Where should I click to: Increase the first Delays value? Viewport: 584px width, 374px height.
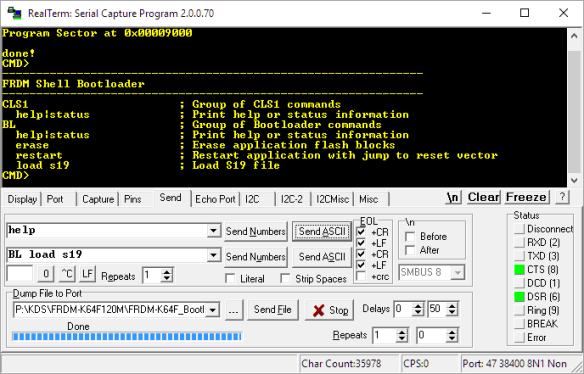[418, 305]
